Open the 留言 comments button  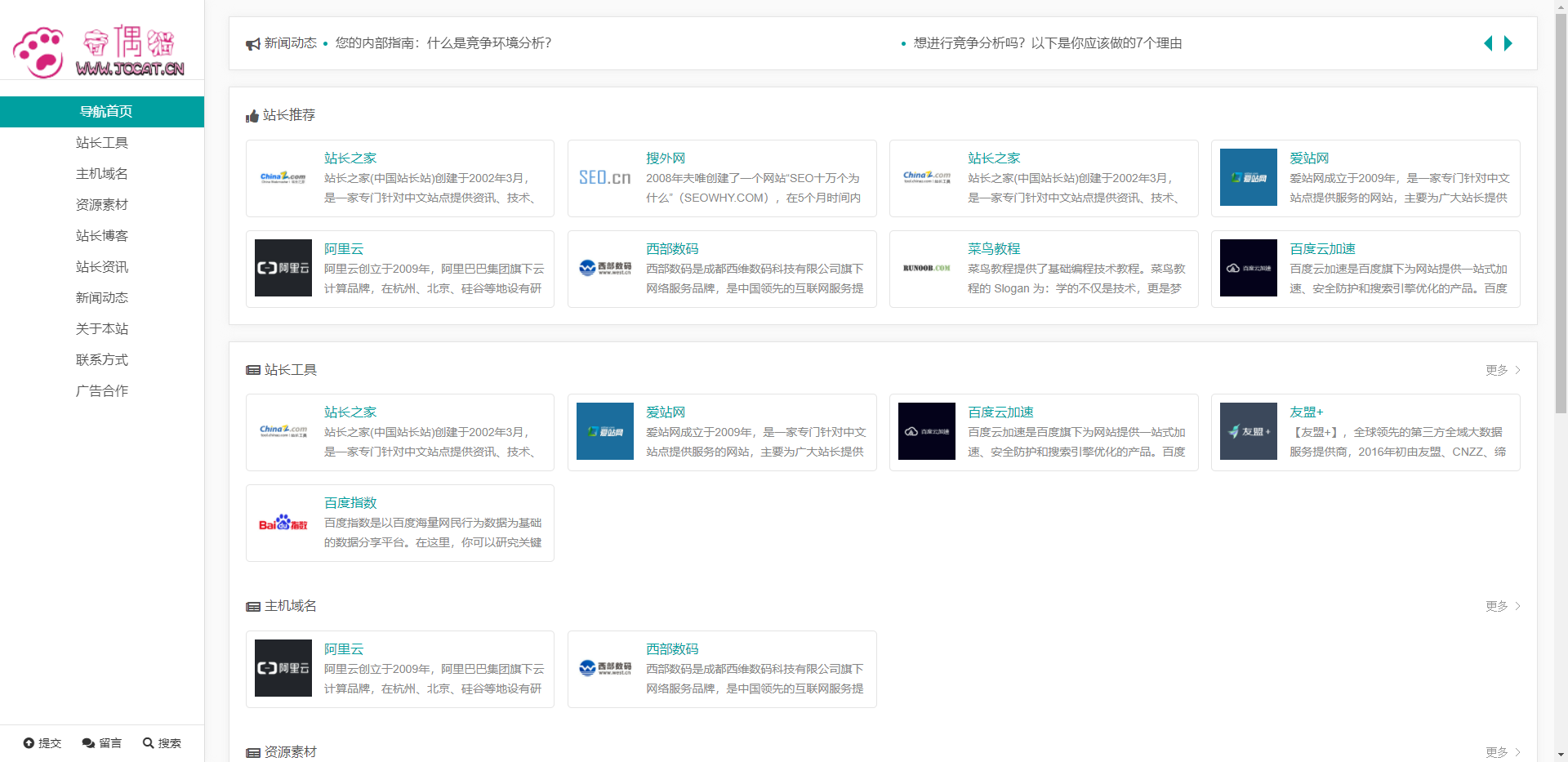click(x=102, y=743)
